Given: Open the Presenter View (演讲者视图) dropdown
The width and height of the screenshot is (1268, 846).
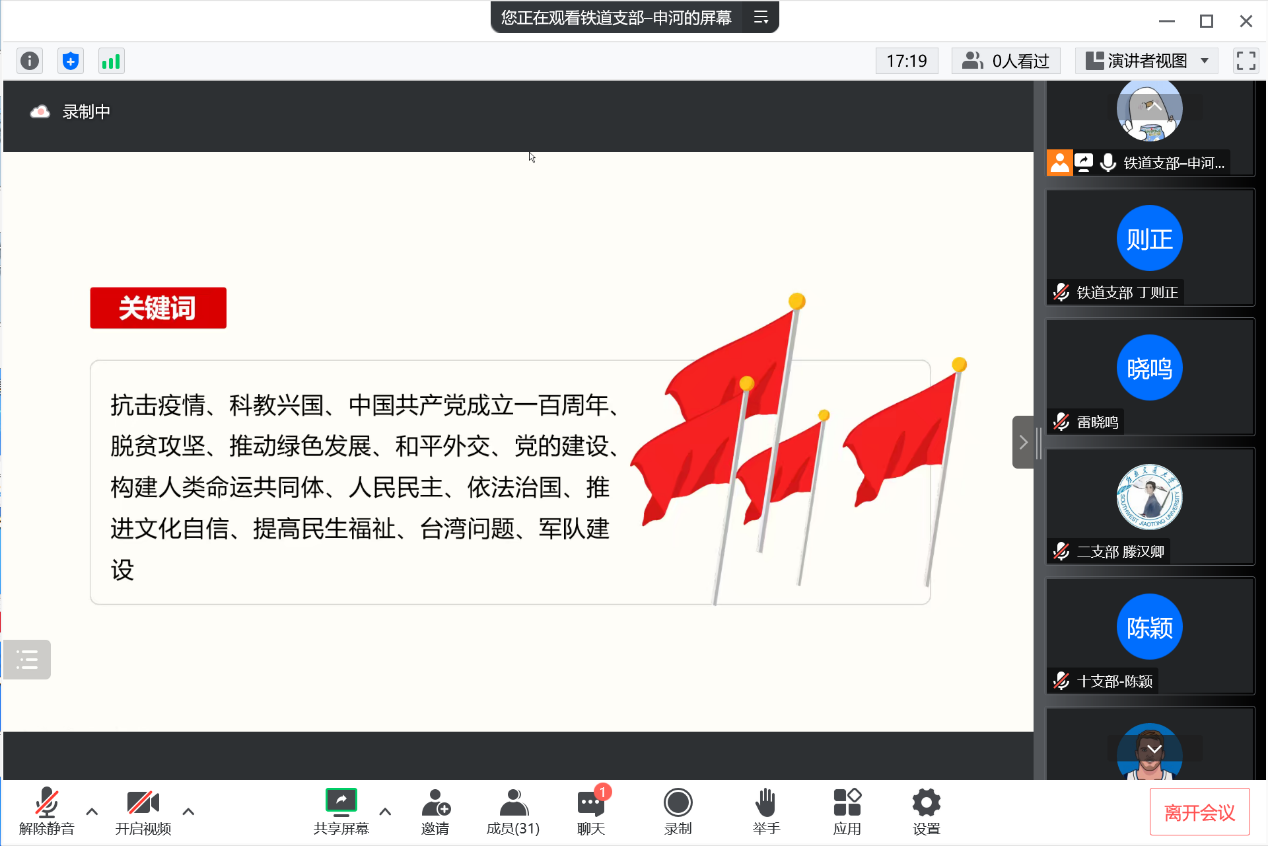Looking at the screenshot, I should [1147, 61].
